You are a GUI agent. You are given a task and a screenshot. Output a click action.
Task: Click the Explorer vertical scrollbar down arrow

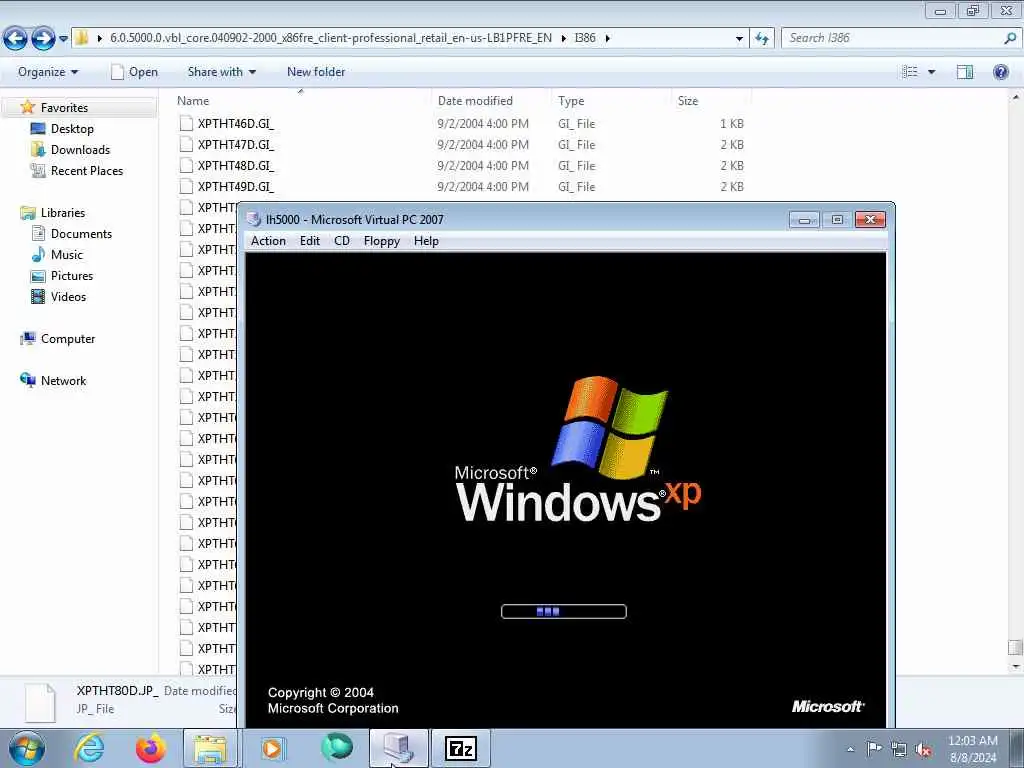pos(1015,667)
